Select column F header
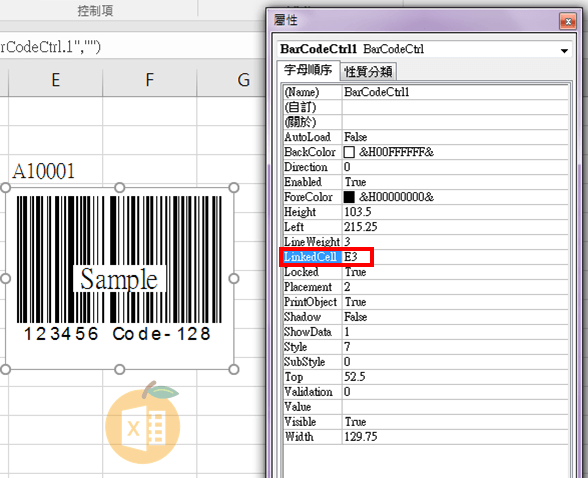588x478 pixels. (150, 80)
